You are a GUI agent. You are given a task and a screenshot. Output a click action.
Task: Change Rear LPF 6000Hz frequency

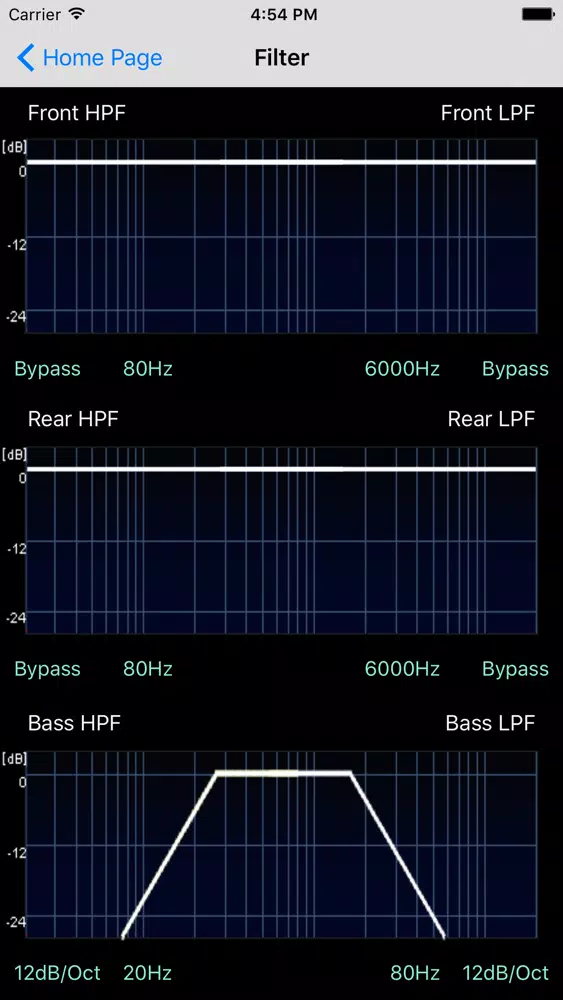point(402,669)
